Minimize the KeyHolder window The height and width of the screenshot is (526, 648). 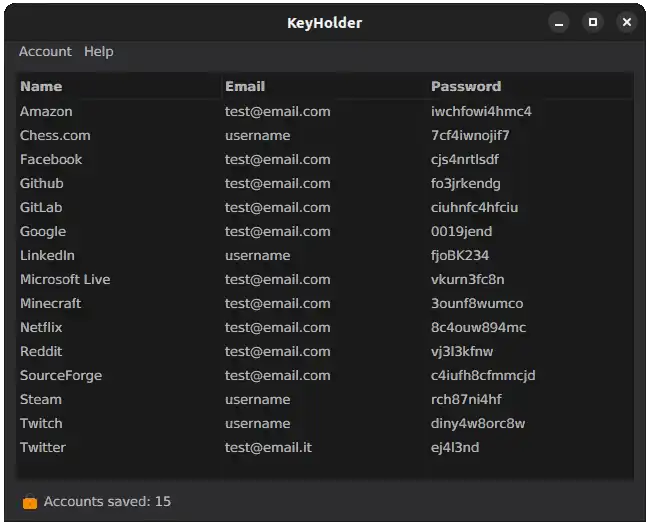click(559, 22)
